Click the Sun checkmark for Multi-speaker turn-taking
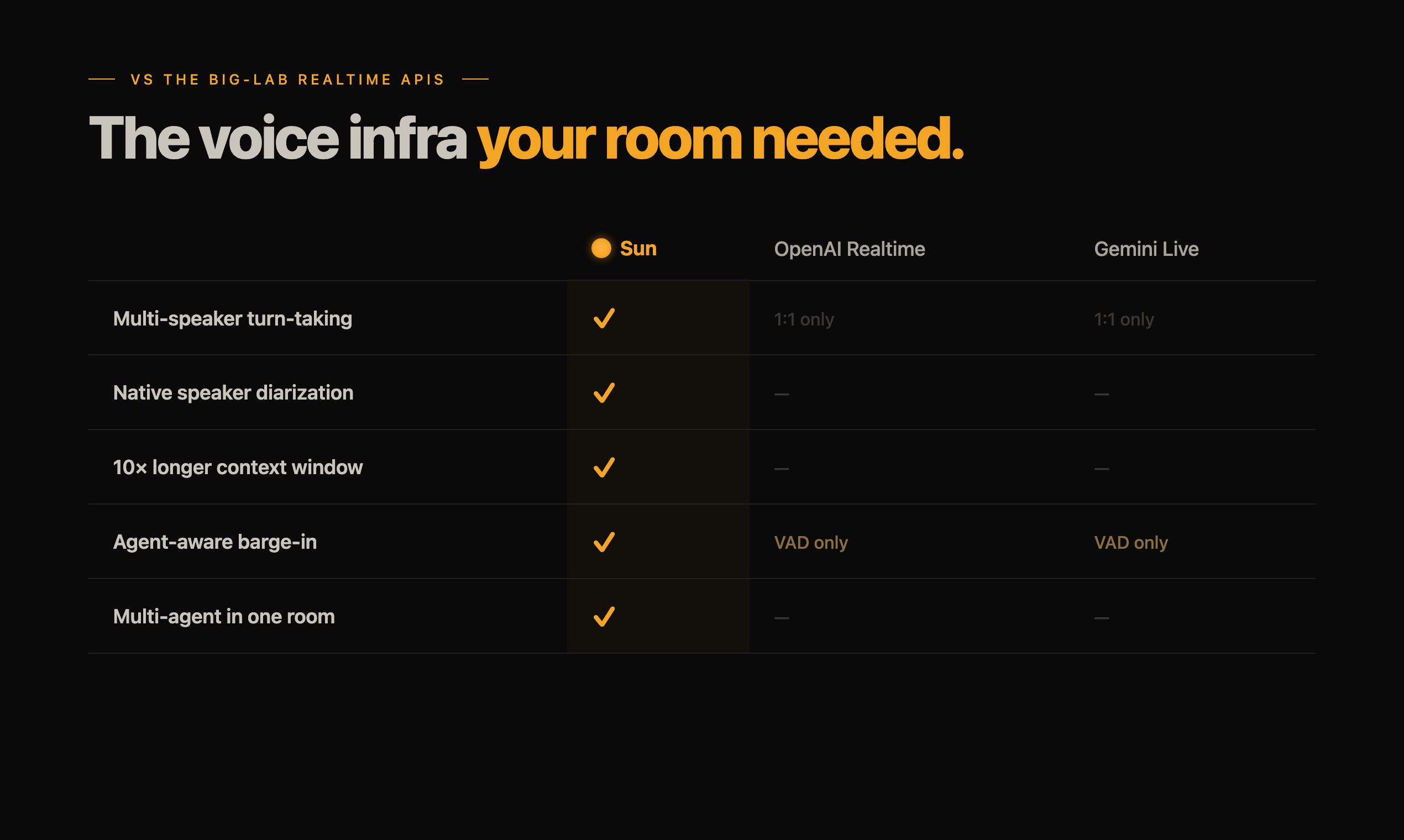The height and width of the screenshot is (840, 1404). 604,318
